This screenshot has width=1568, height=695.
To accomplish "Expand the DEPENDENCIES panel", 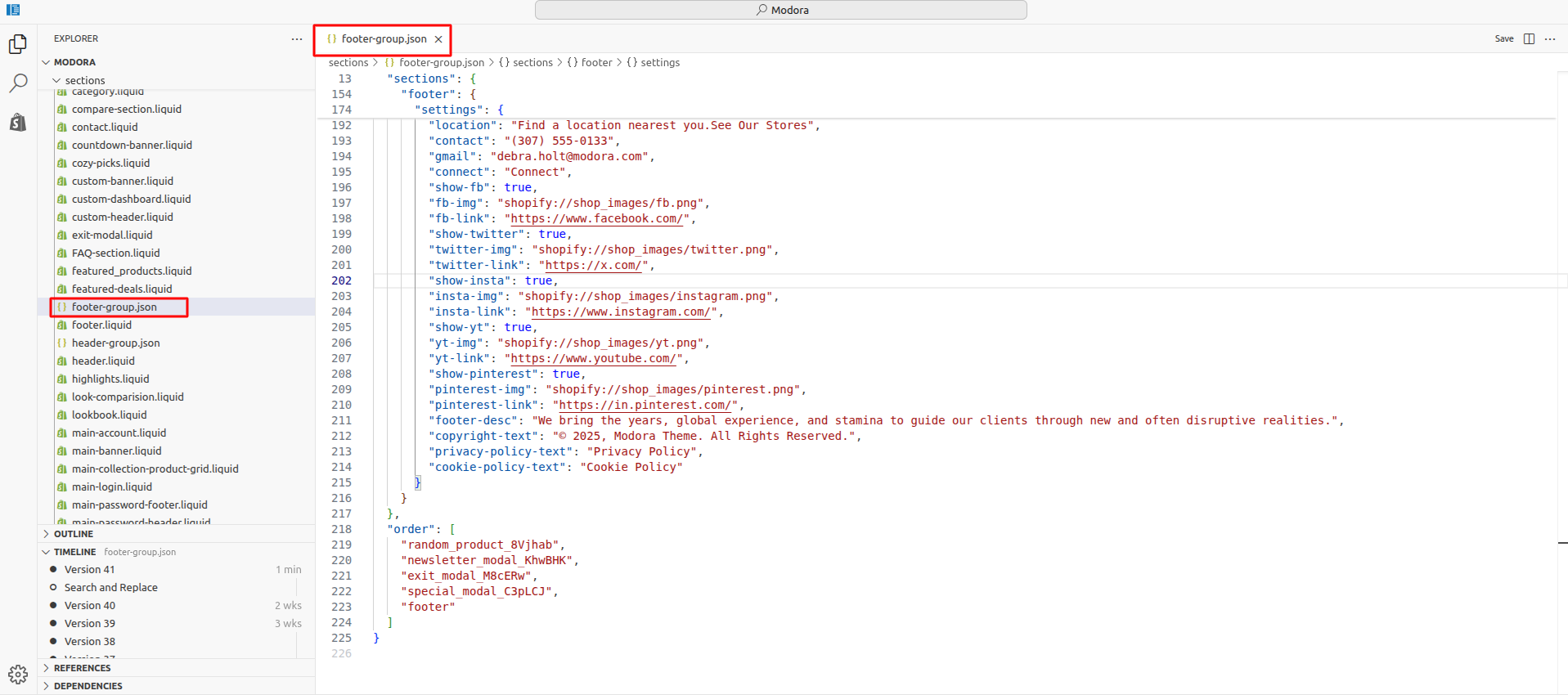I will (x=177, y=686).
